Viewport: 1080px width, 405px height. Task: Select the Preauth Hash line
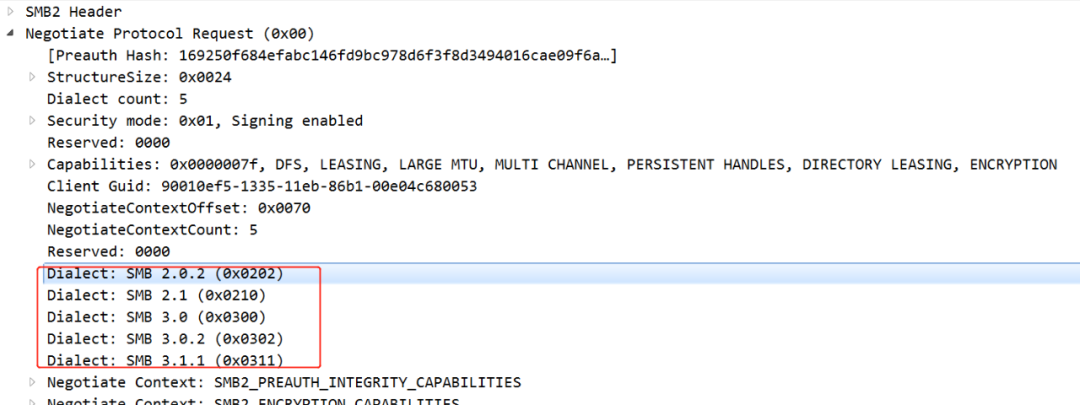[330, 55]
